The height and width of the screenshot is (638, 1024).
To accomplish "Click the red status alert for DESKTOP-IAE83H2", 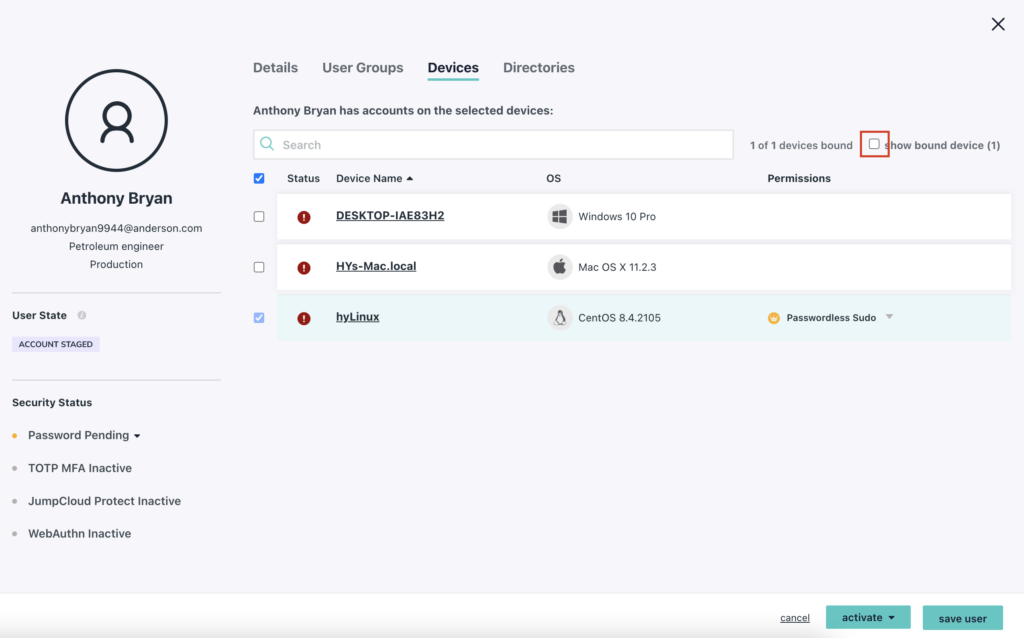I will click(x=304, y=217).
